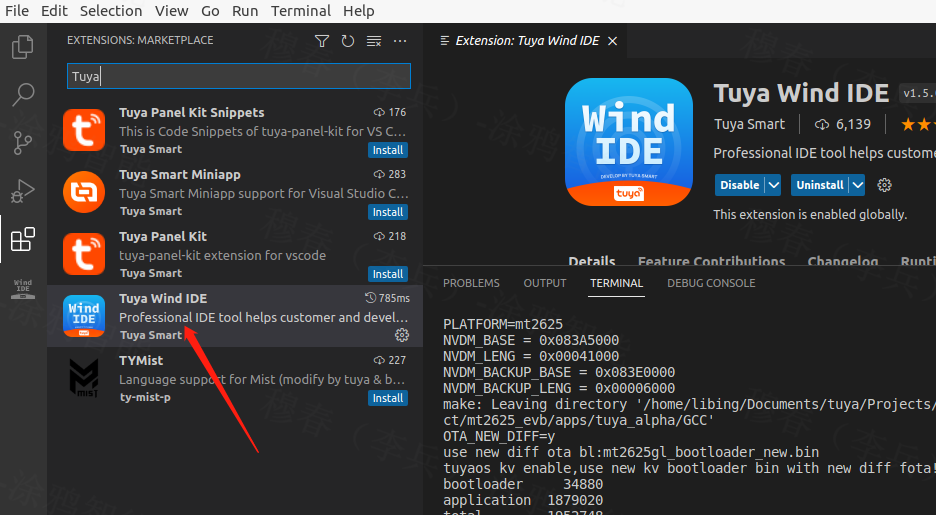Switch to the DEBUG CONSOLE tab

[711, 283]
